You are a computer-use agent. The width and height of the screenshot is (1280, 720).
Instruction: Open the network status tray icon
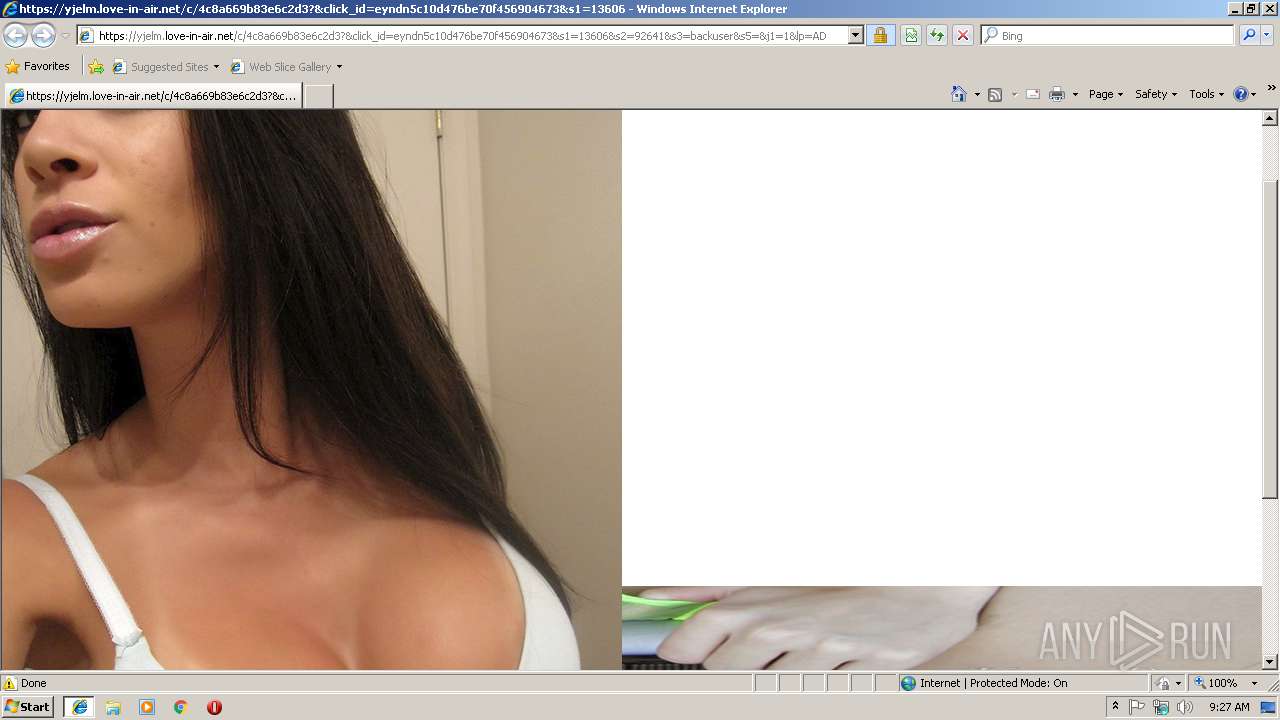pyautogui.click(x=1161, y=707)
